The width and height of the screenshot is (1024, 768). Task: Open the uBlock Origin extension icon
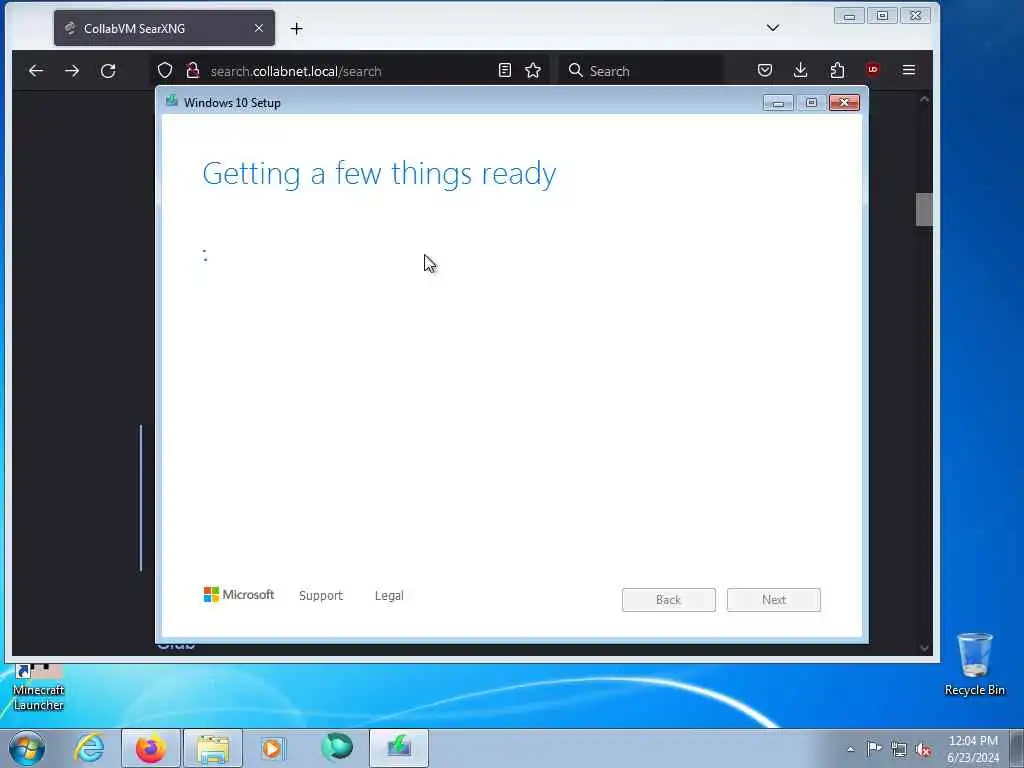pos(872,70)
